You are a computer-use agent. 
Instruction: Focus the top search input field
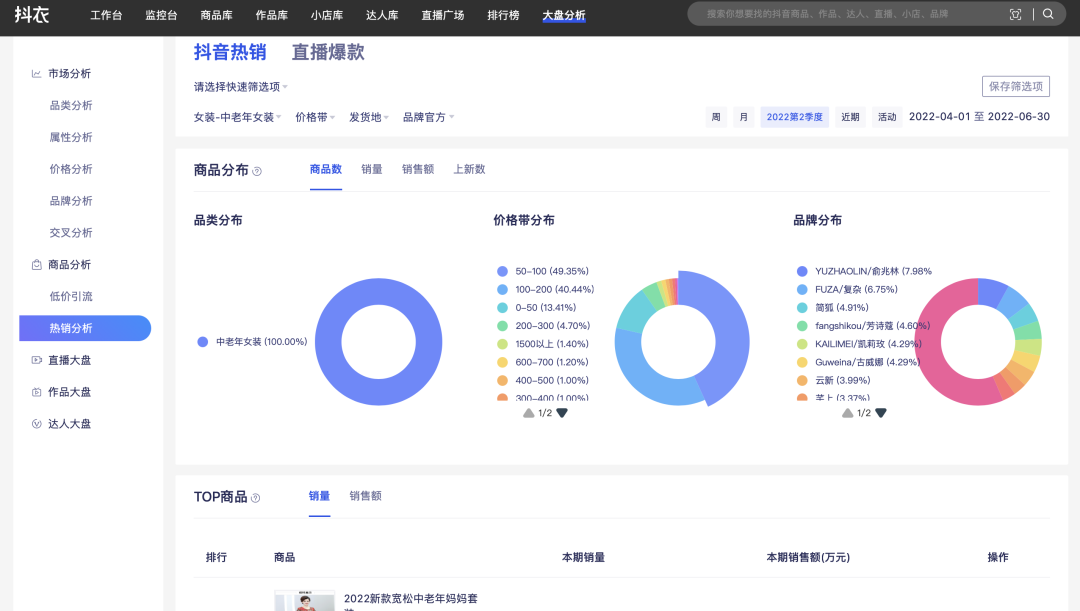[x=850, y=14]
